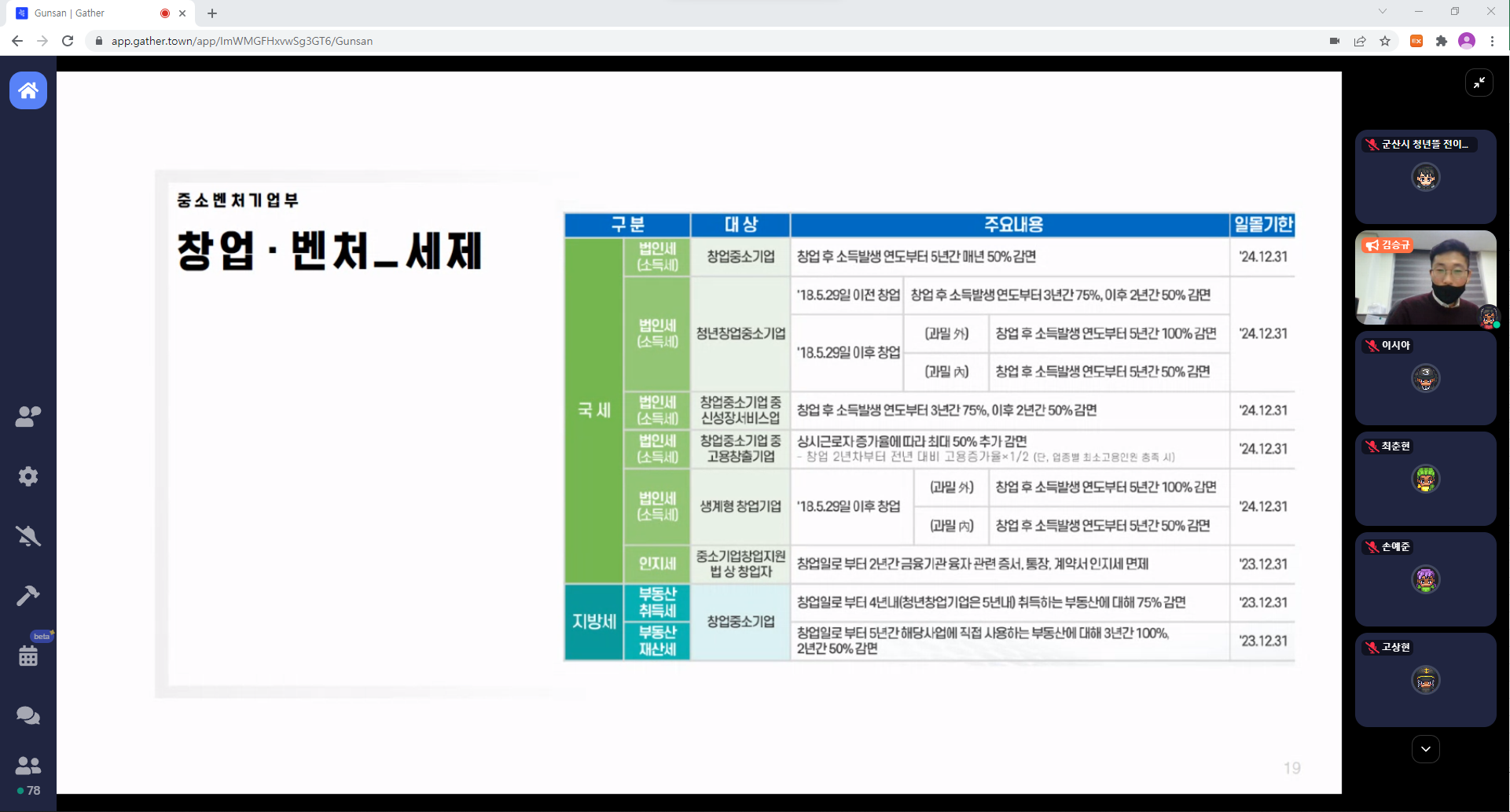Open the Settings gear in the sidebar

click(x=28, y=476)
